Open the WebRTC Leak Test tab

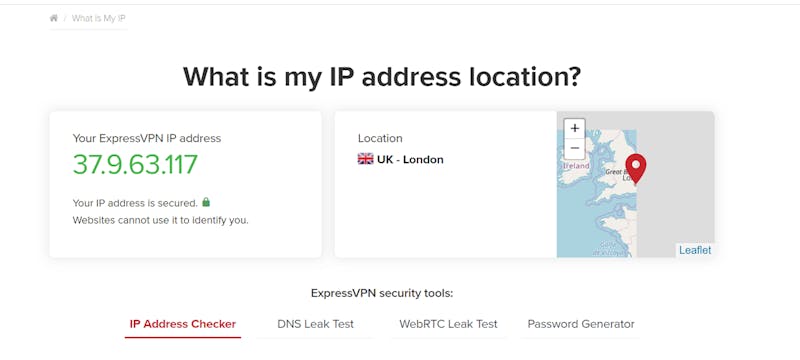pos(448,324)
